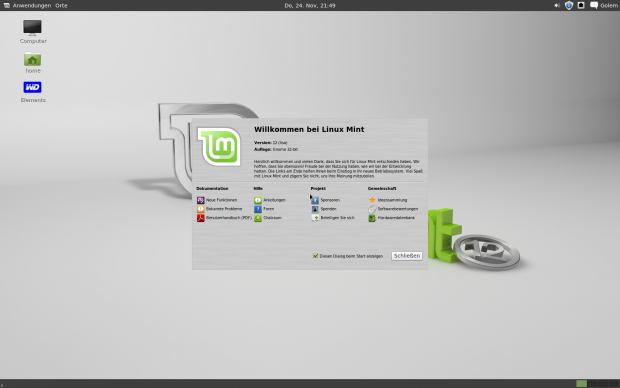Click the 'Dokumentation' column heading
This screenshot has width=620, height=388.
click(x=212, y=189)
